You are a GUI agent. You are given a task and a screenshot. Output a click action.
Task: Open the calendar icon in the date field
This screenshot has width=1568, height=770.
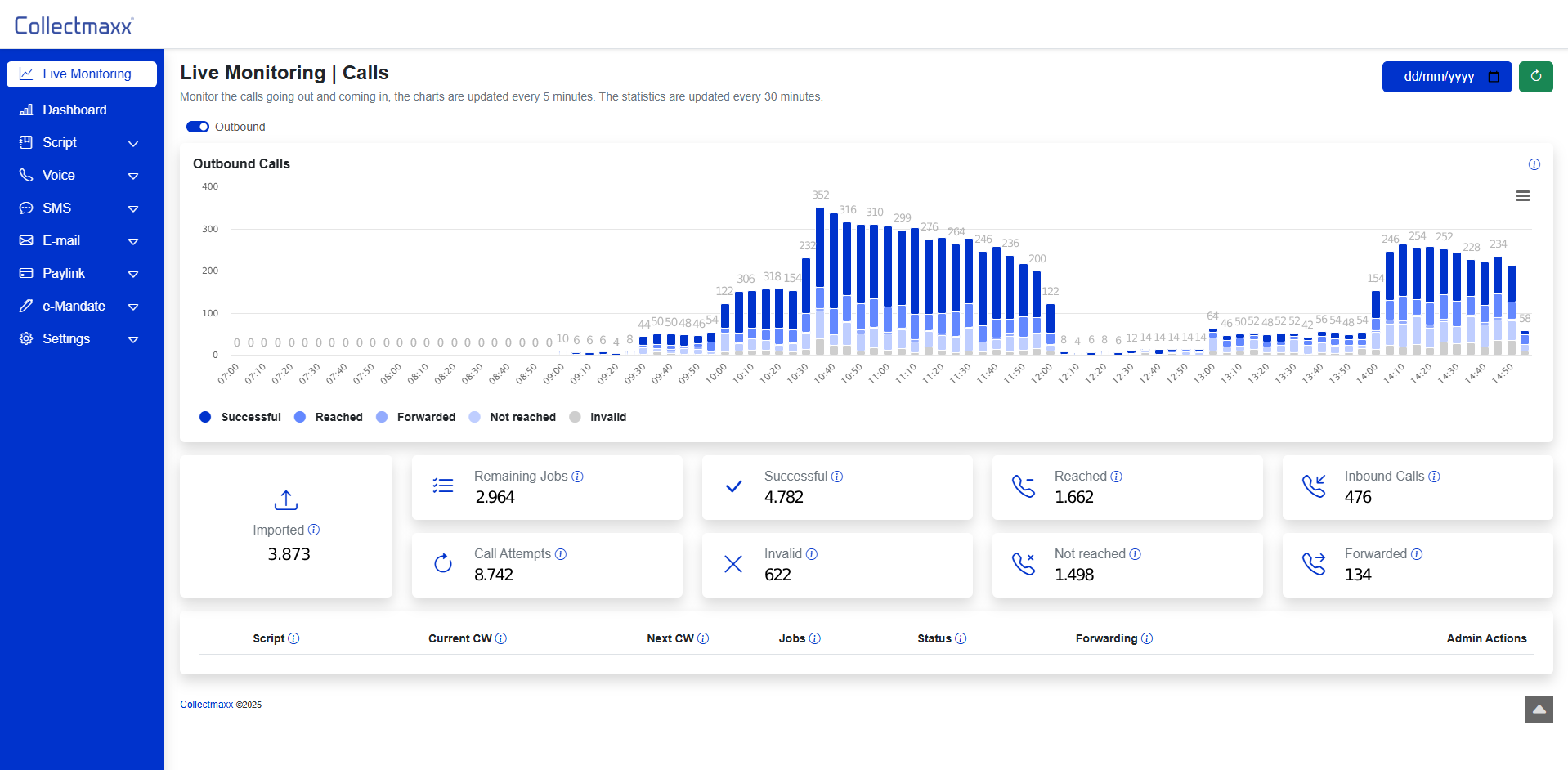tap(1494, 77)
